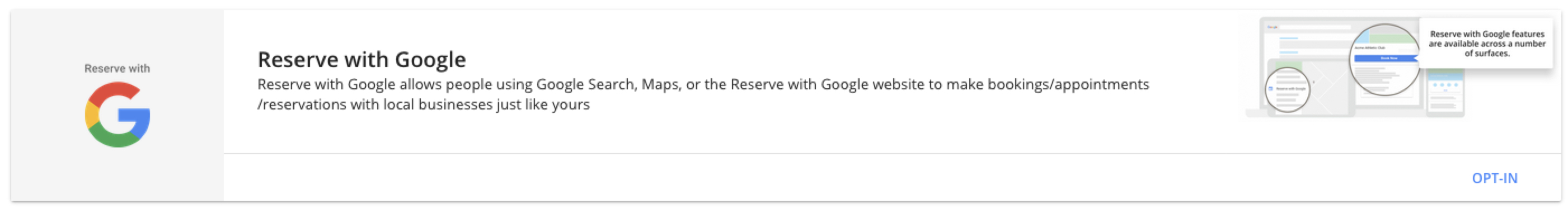This screenshot has width=1568, height=210.
Task: Click the small calendar icon in the small circle
Action: click(1270, 89)
